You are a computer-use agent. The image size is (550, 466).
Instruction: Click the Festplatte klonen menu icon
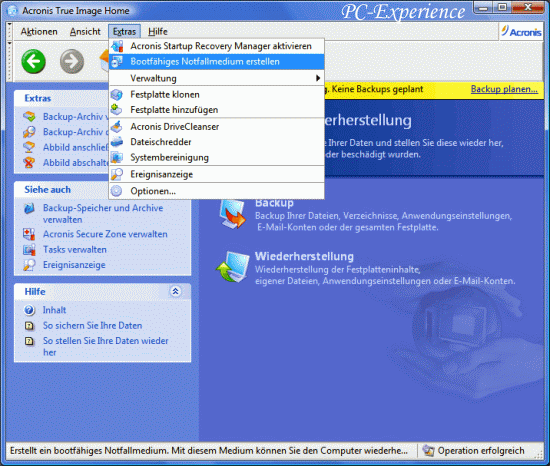point(116,95)
